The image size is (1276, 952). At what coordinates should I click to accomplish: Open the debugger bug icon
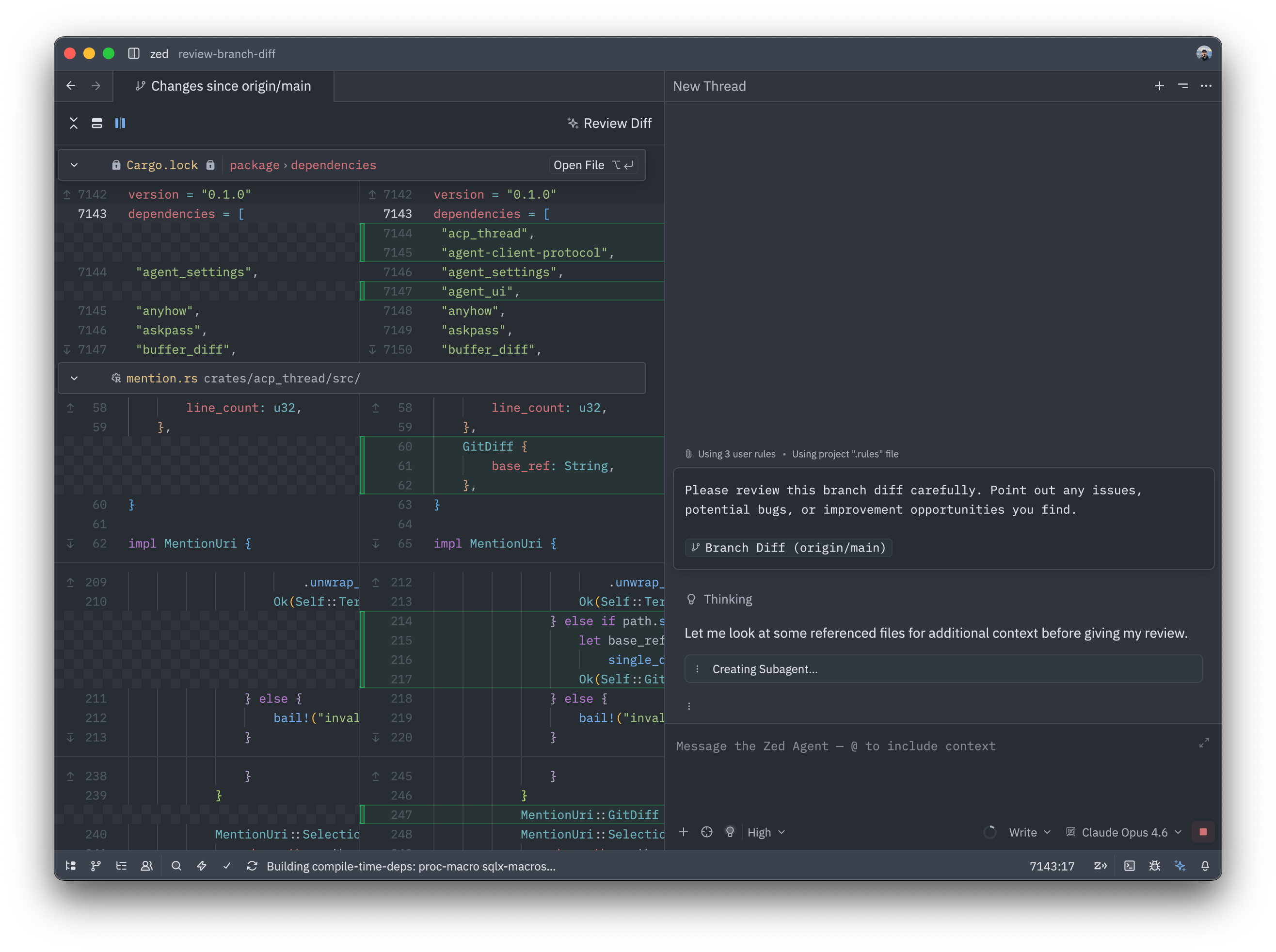(1154, 866)
